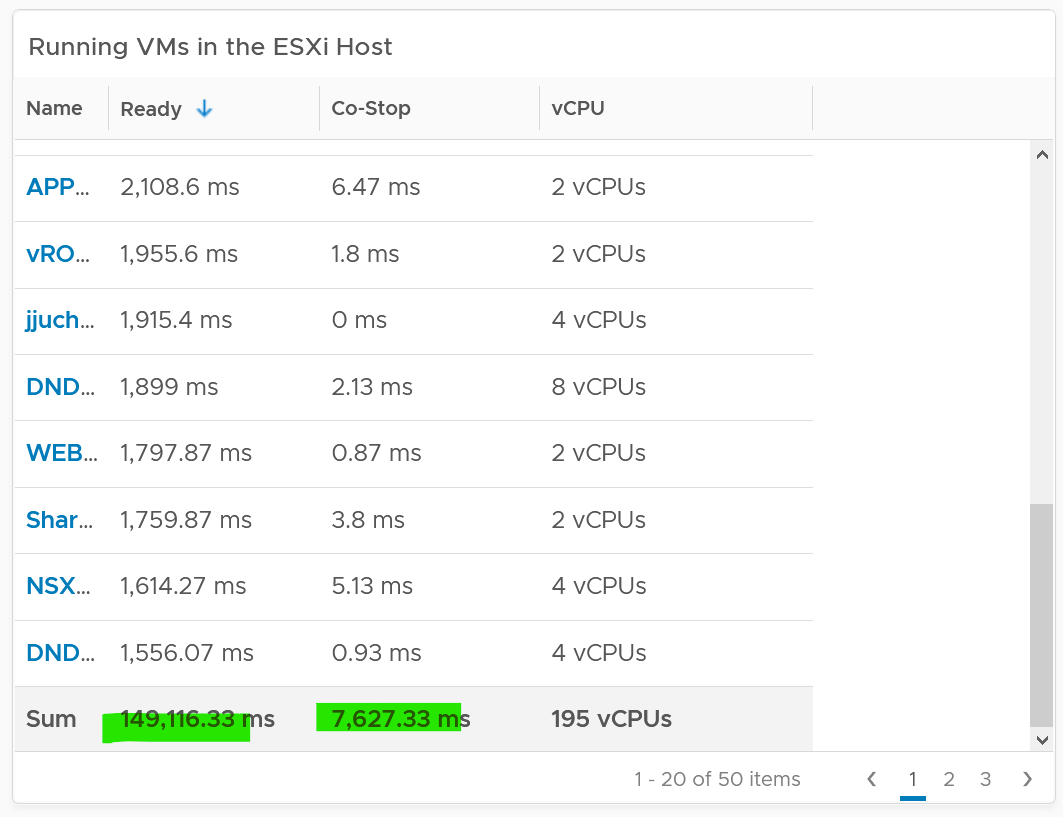Sort by the vCPU column header
Screen dimensions: 1063x817
578,108
